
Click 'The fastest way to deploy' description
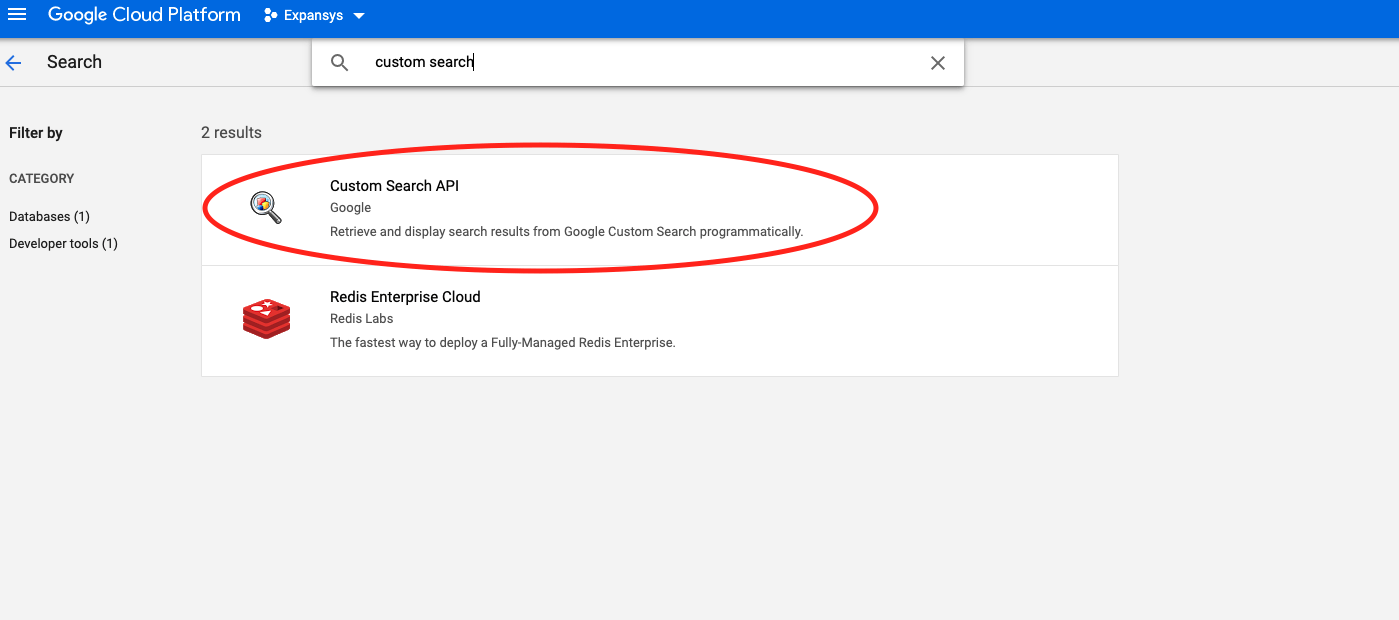[503, 342]
